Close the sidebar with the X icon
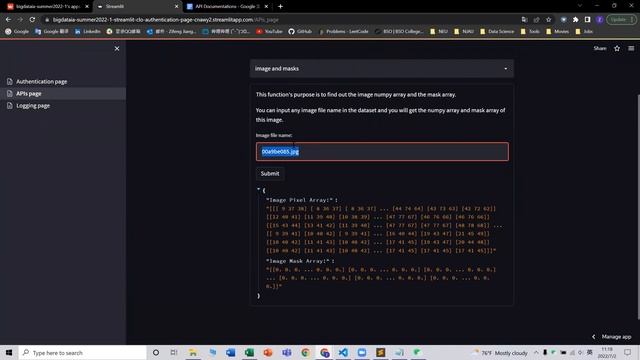Image resolution: width=640 pixels, height=360 pixels. click(x=117, y=49)
